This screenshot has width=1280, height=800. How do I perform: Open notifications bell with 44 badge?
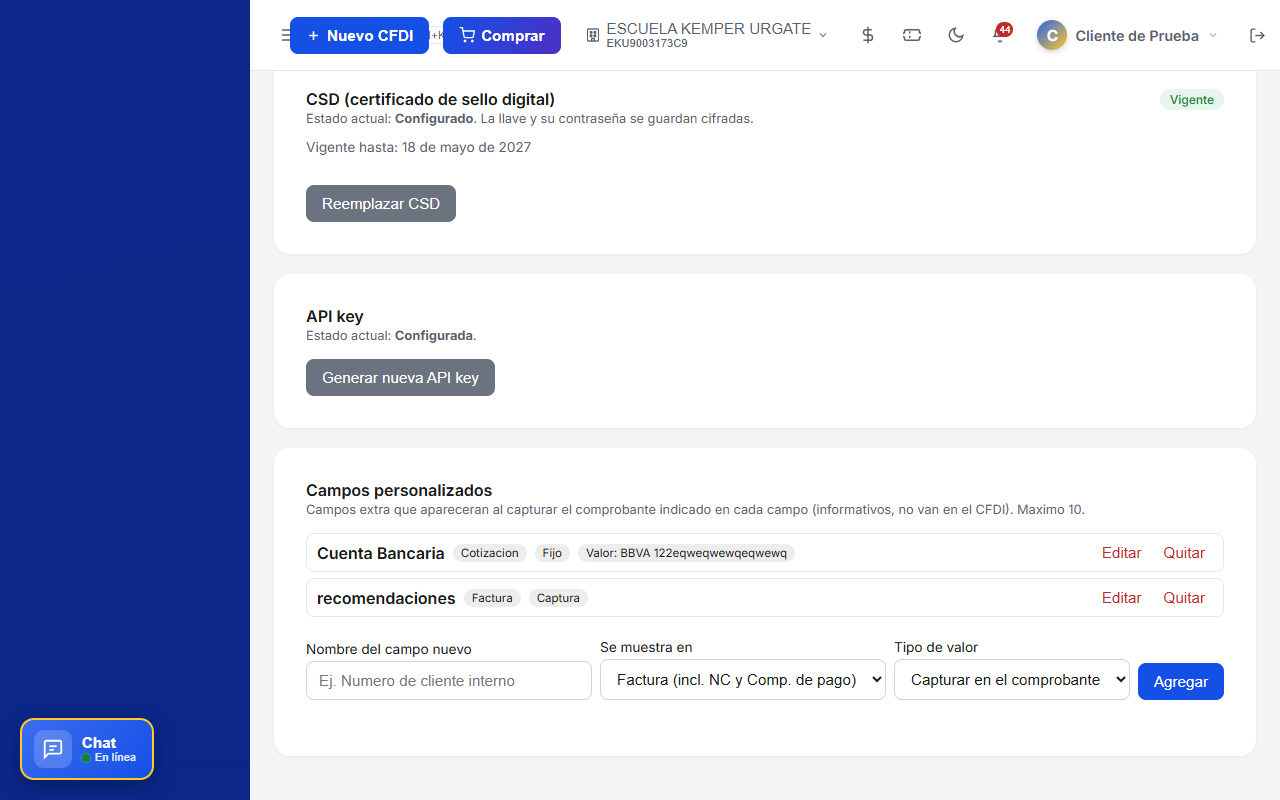(x=1000, y=35)
